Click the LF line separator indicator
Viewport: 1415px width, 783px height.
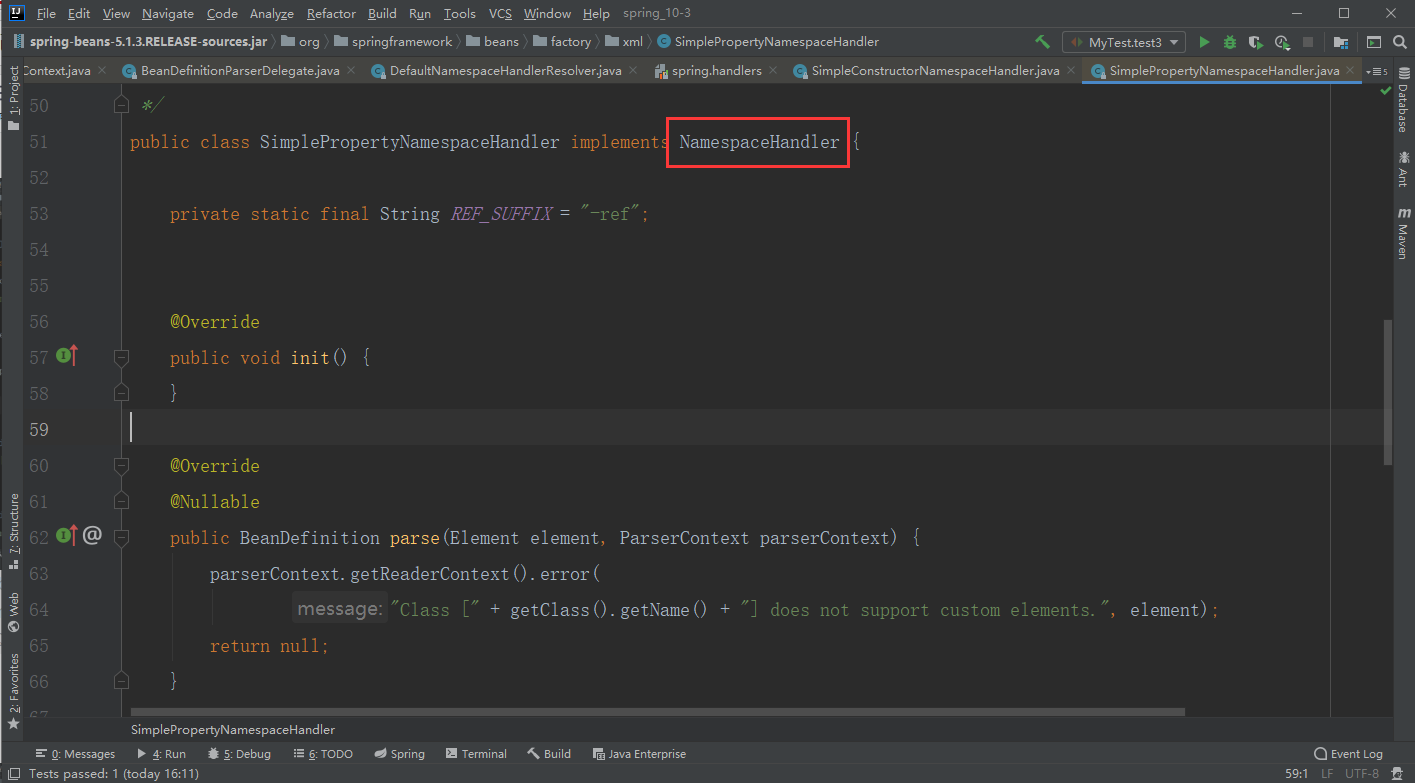[1326, 773]
